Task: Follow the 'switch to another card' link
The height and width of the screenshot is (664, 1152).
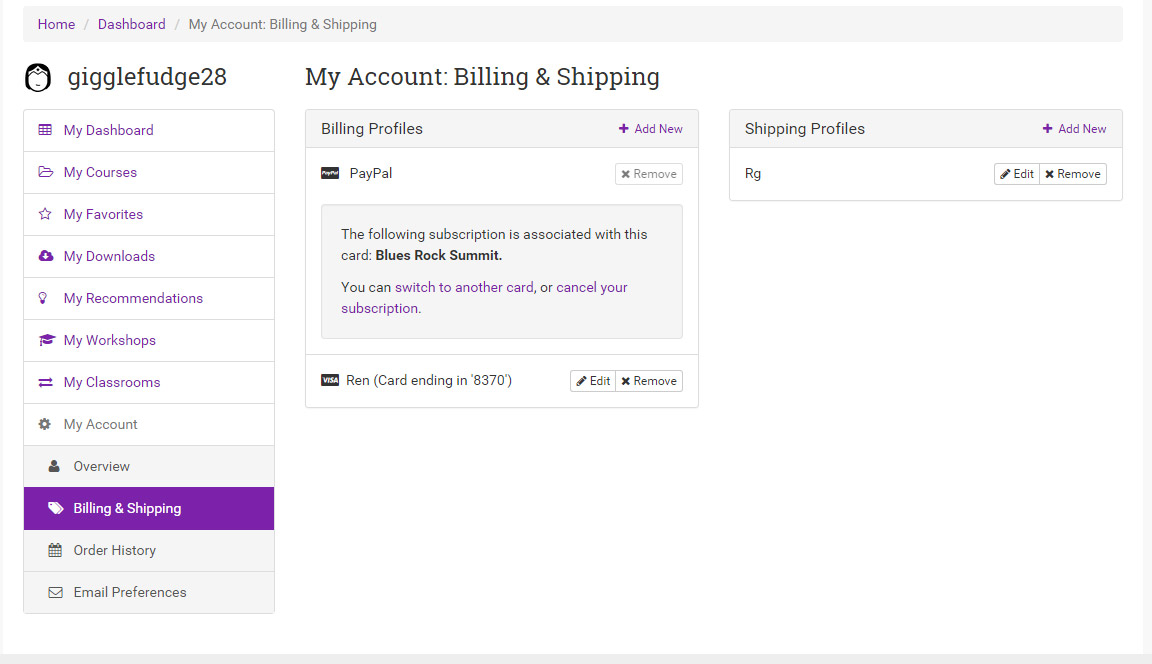Action: (x=464, y=287)
